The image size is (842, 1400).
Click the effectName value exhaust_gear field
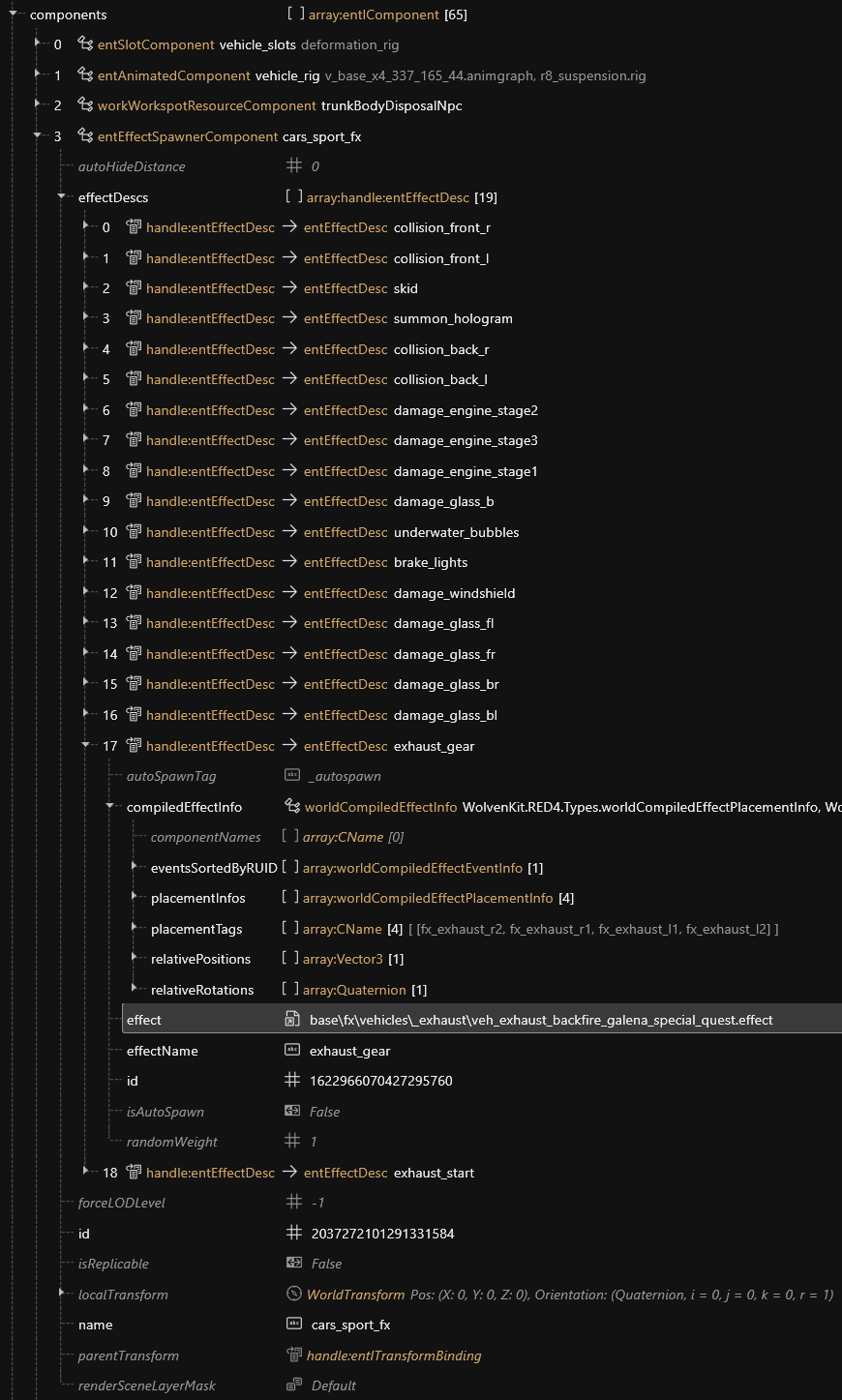pos(349,1051)
